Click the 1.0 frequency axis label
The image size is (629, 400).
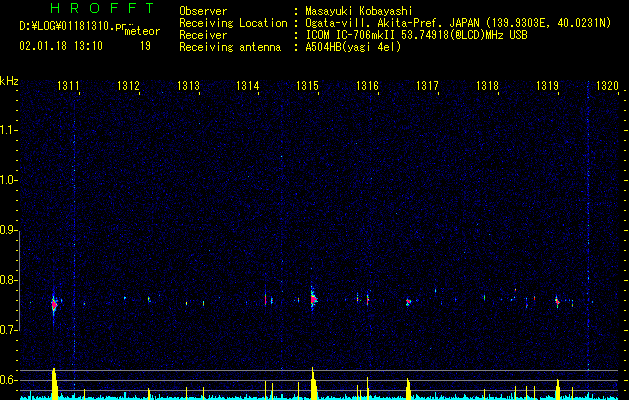(x=9, y=180)
